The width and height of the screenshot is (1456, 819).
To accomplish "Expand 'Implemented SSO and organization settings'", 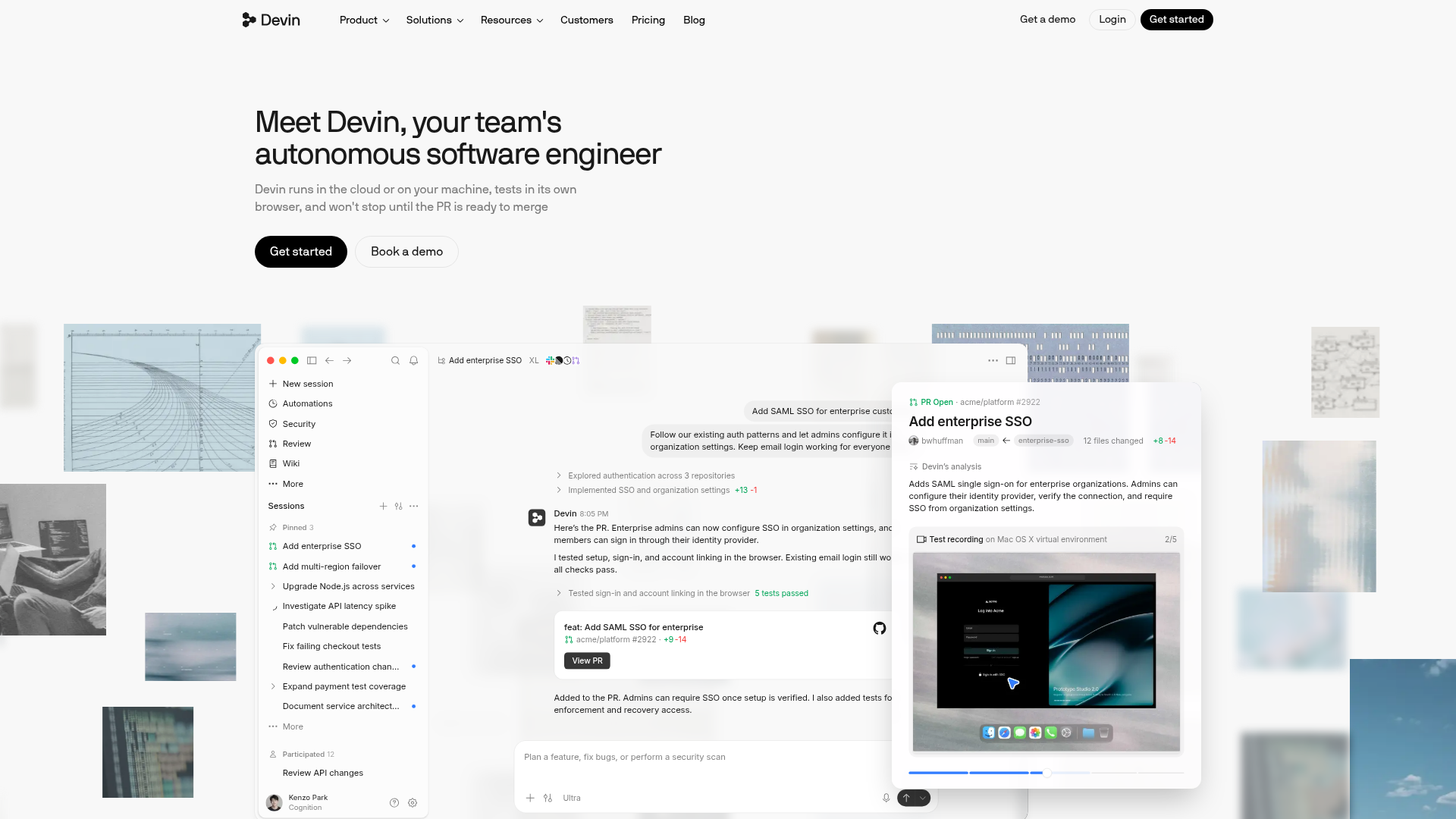I will [x=657, y=491].
